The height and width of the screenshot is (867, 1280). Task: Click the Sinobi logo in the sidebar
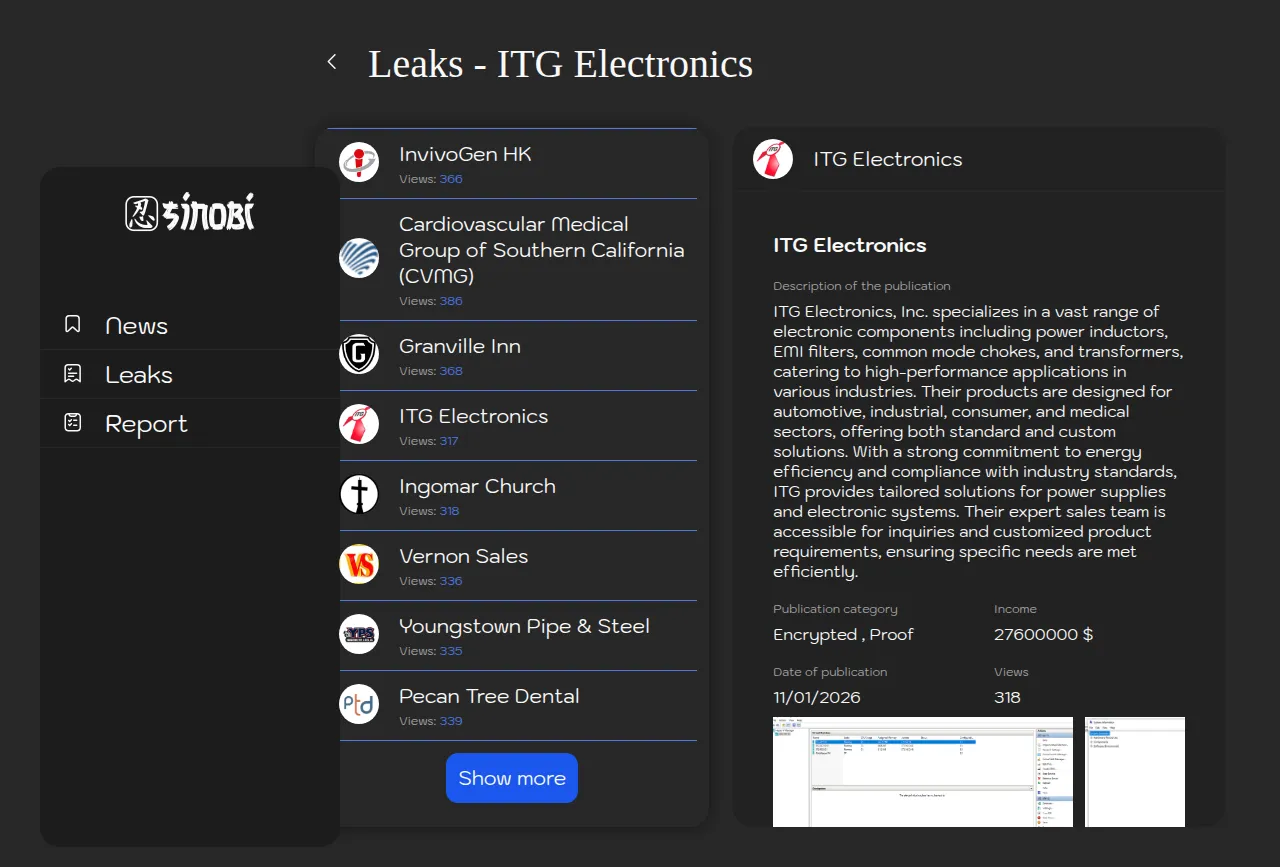point(190,212)
